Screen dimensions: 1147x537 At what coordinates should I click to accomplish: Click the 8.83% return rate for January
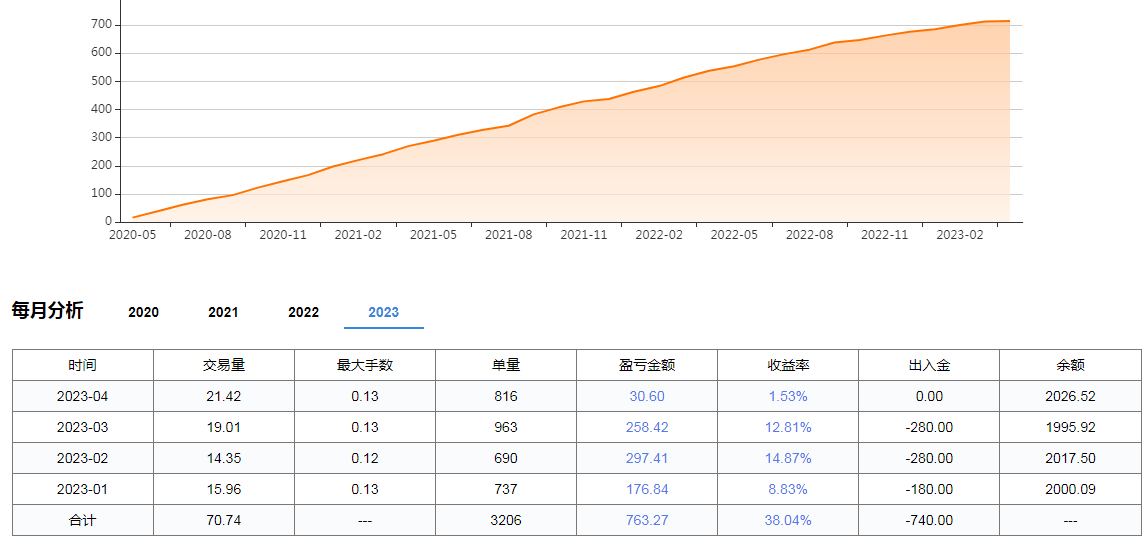(788, 489)
